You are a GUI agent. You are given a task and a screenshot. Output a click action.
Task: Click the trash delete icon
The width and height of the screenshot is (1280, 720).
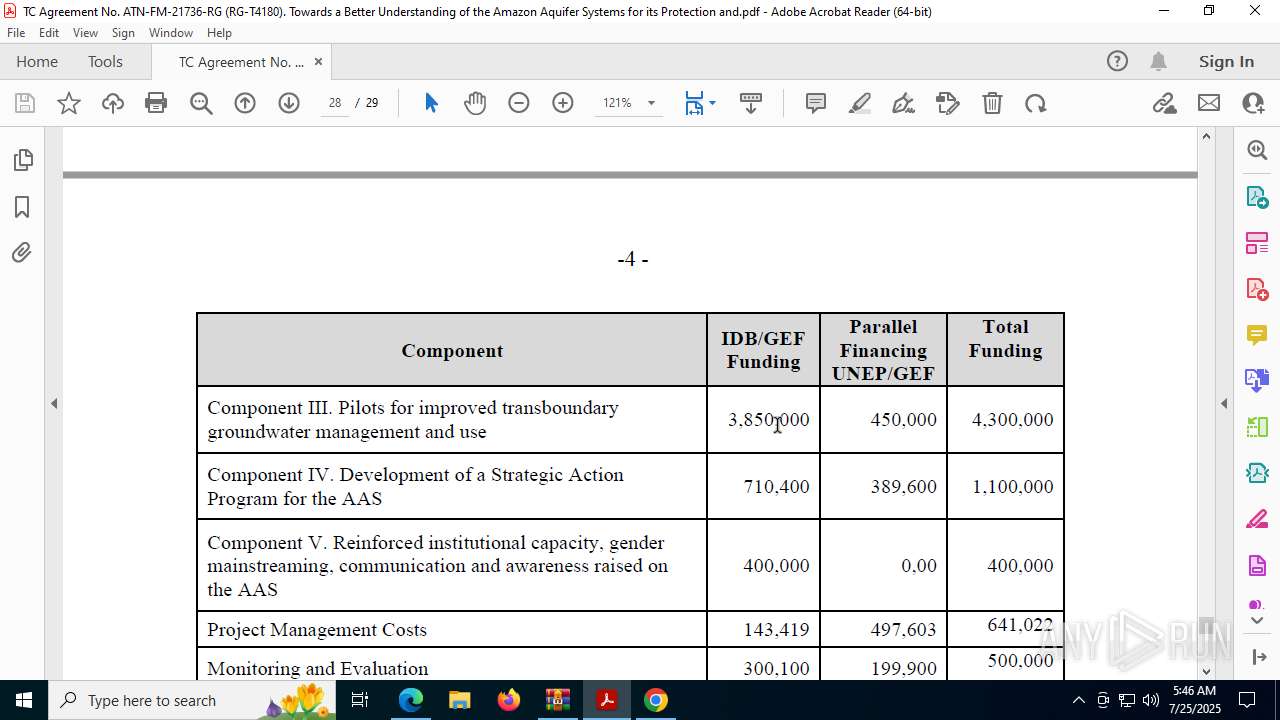pos(992,103)
